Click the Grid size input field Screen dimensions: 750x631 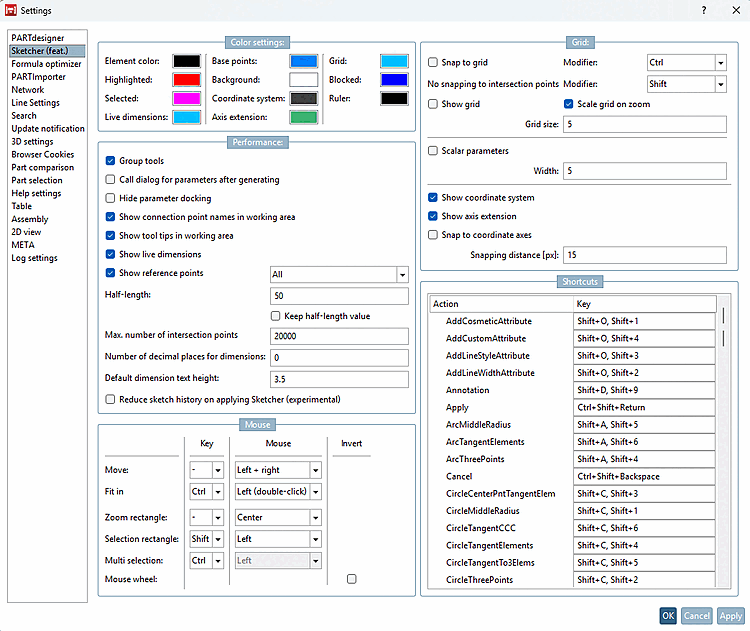coord(645,124)
